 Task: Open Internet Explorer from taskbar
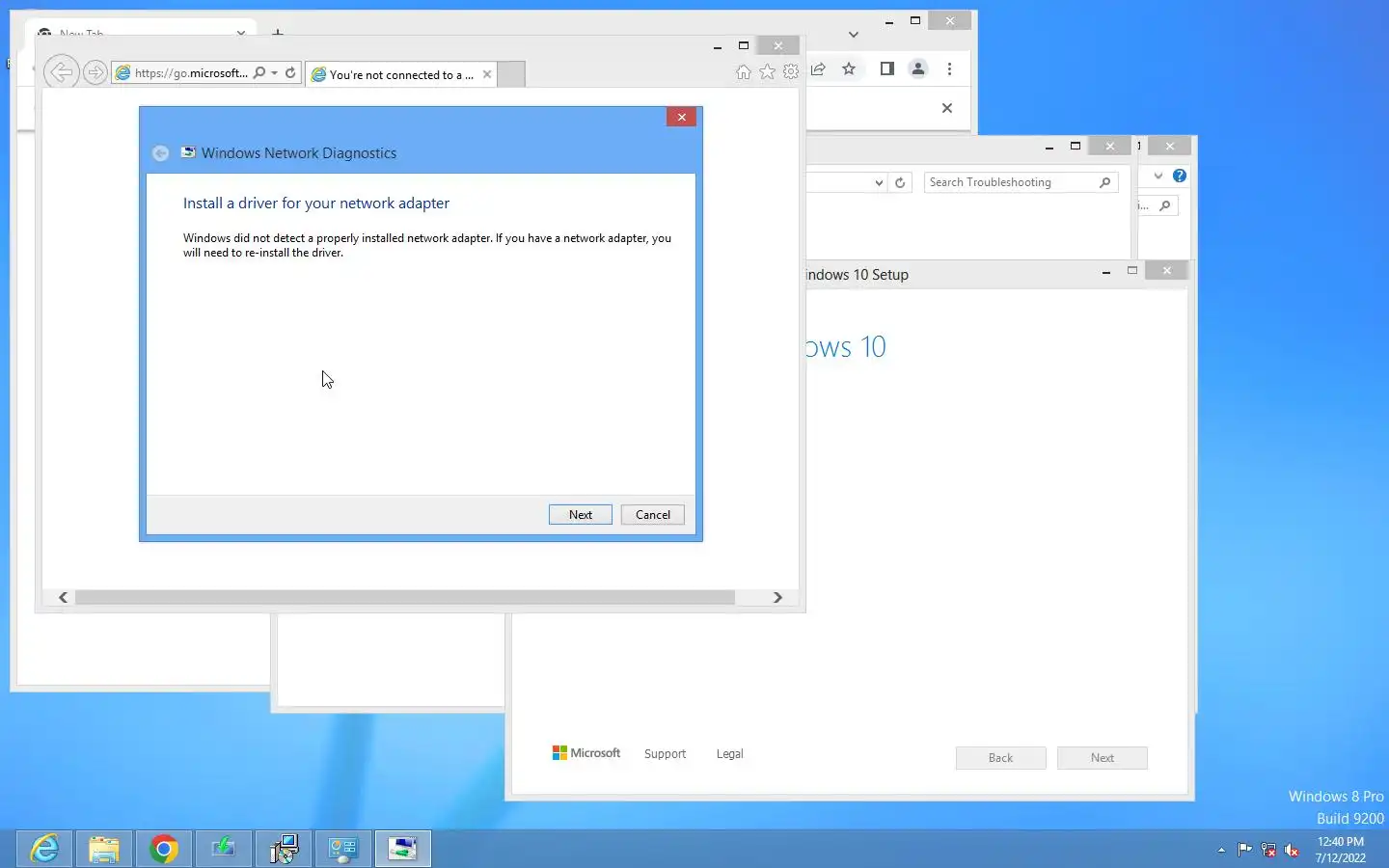tap(44, 849)
